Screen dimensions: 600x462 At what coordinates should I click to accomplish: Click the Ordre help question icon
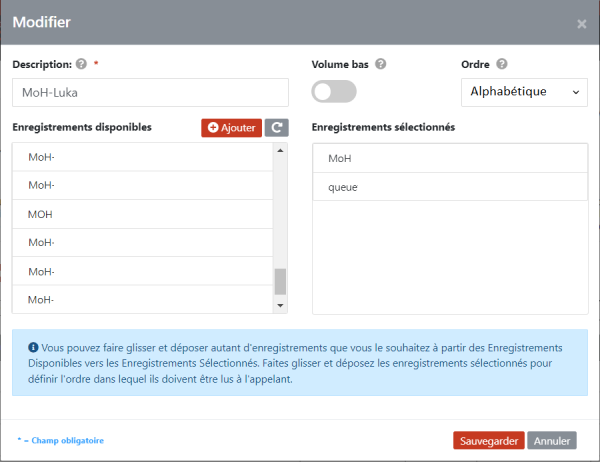click(502, 64)
